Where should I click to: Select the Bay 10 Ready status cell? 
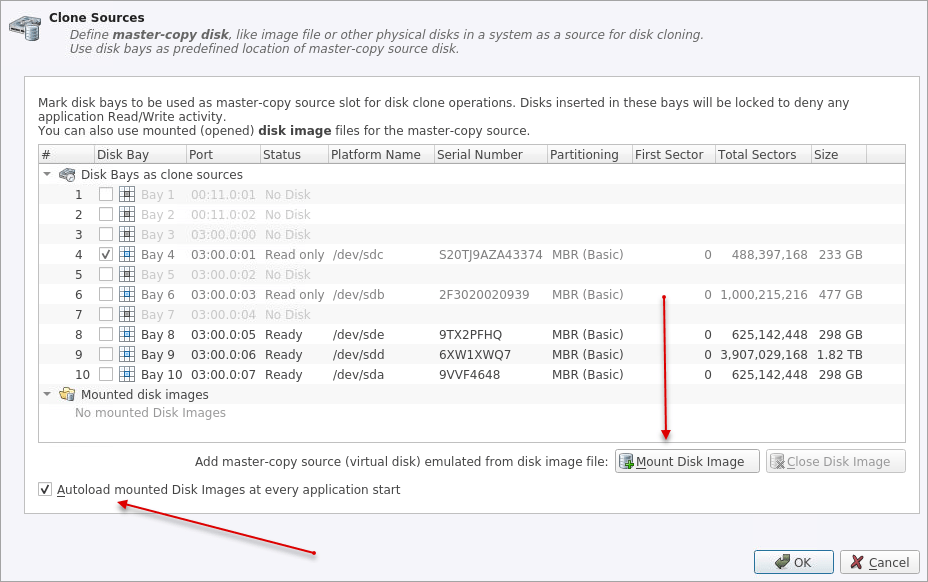[x=283, y=374]
